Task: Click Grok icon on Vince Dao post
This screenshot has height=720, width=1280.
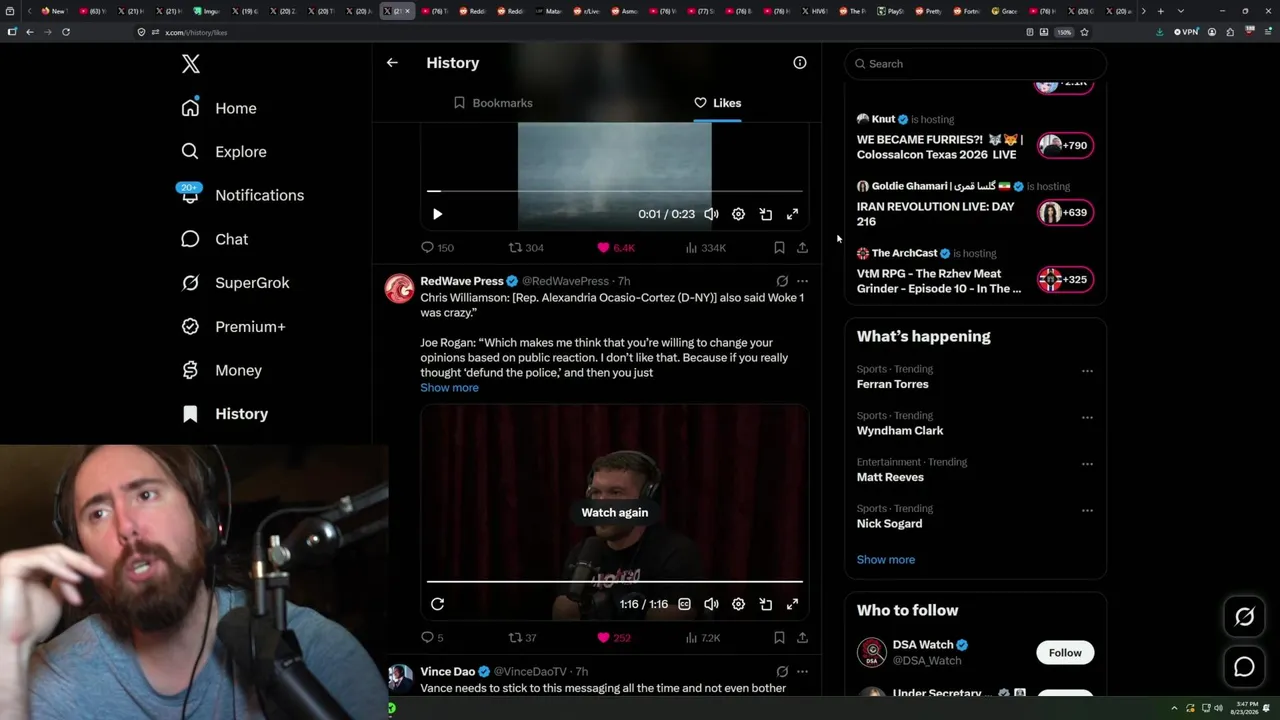Action: pyautogui.click(x=782, y=672)
